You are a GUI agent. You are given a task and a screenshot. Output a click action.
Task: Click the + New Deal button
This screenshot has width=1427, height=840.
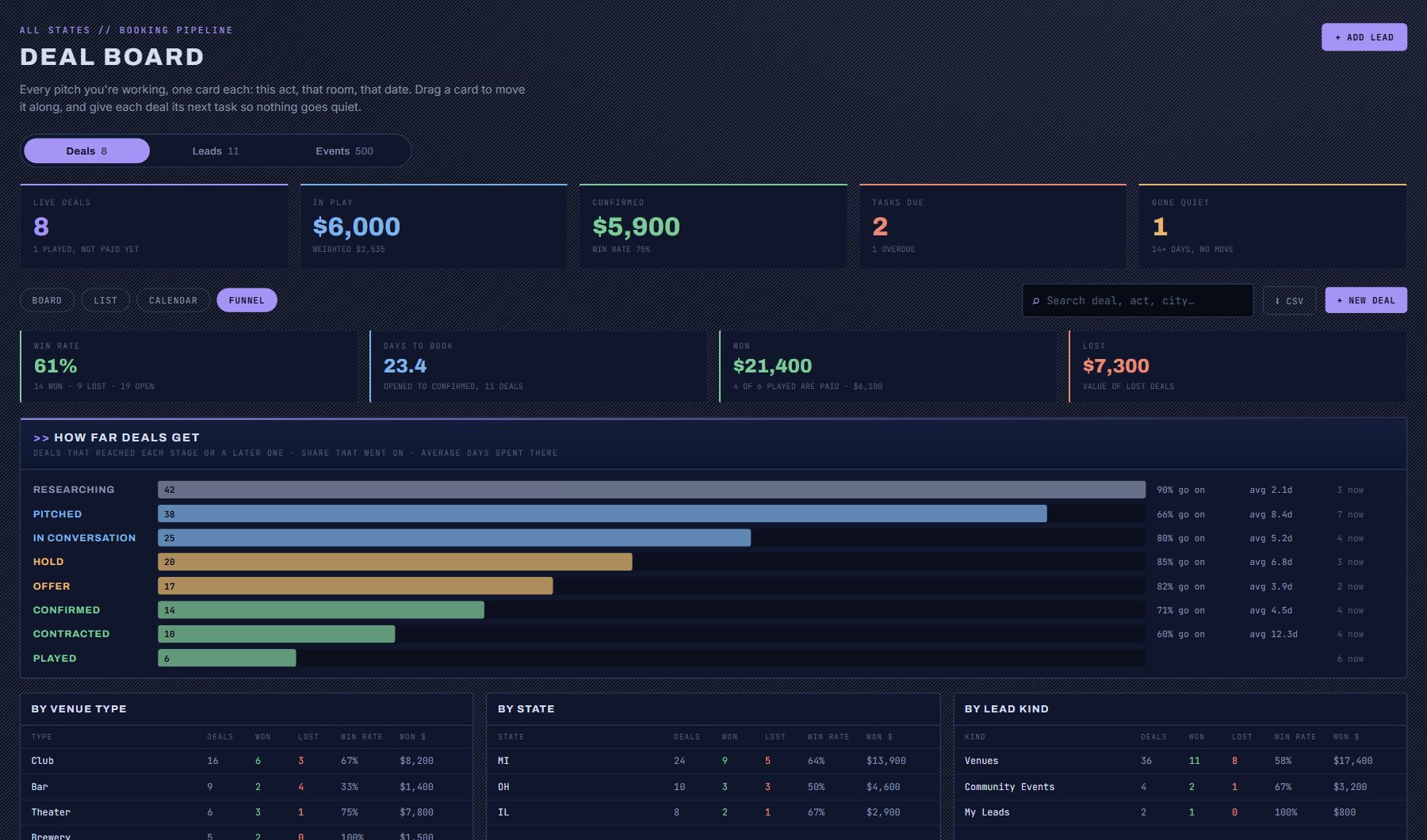[1366, 300]
